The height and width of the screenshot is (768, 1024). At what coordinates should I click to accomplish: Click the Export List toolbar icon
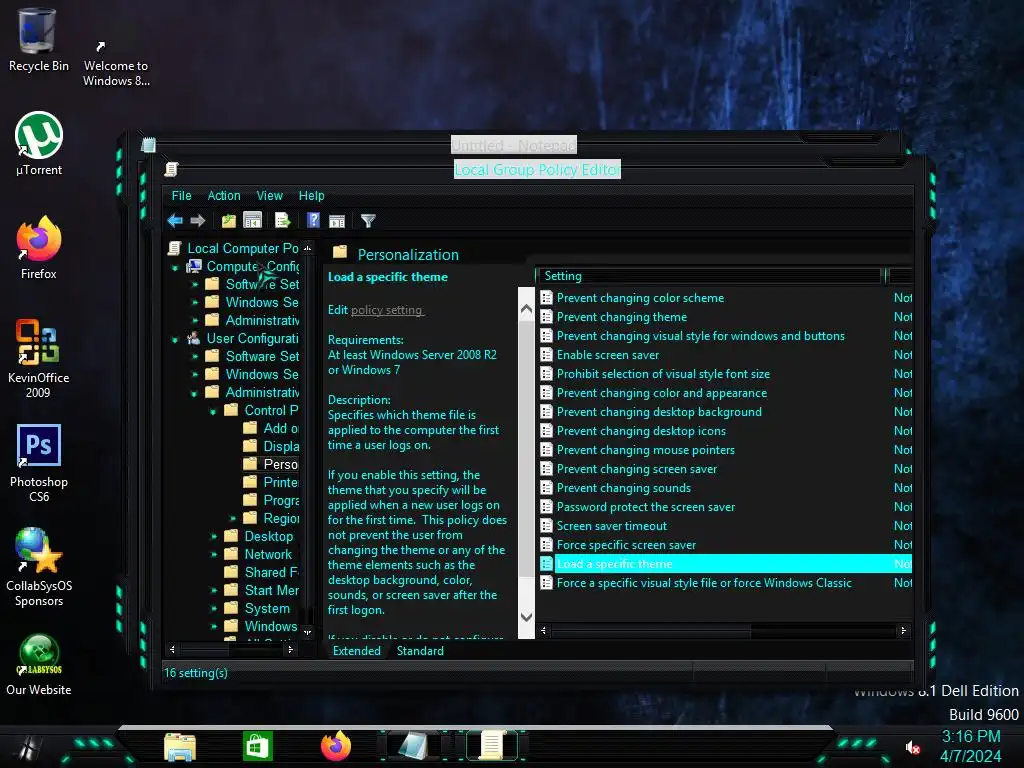coord(282,221)
